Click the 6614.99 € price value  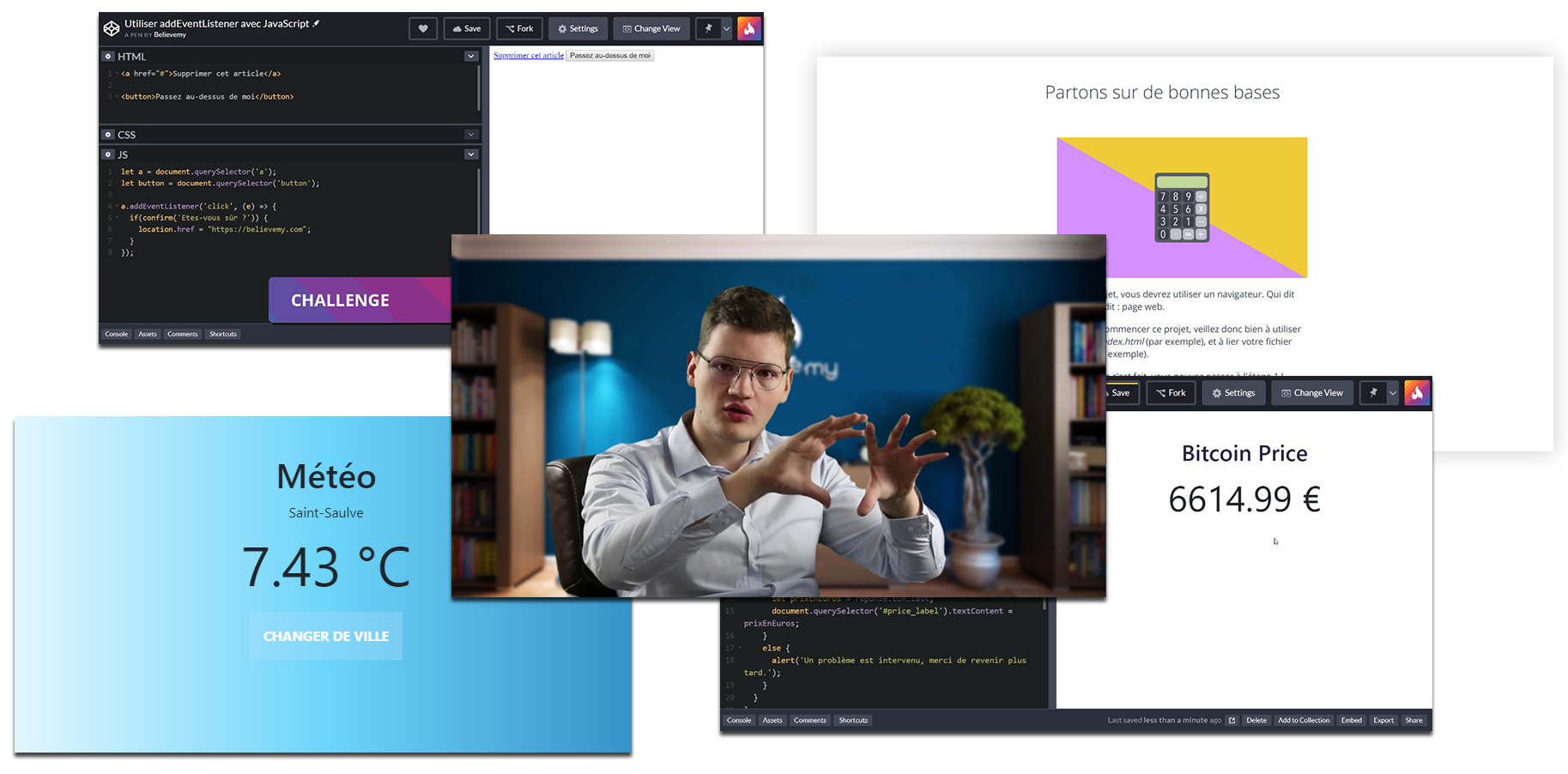click(1244, 499)
